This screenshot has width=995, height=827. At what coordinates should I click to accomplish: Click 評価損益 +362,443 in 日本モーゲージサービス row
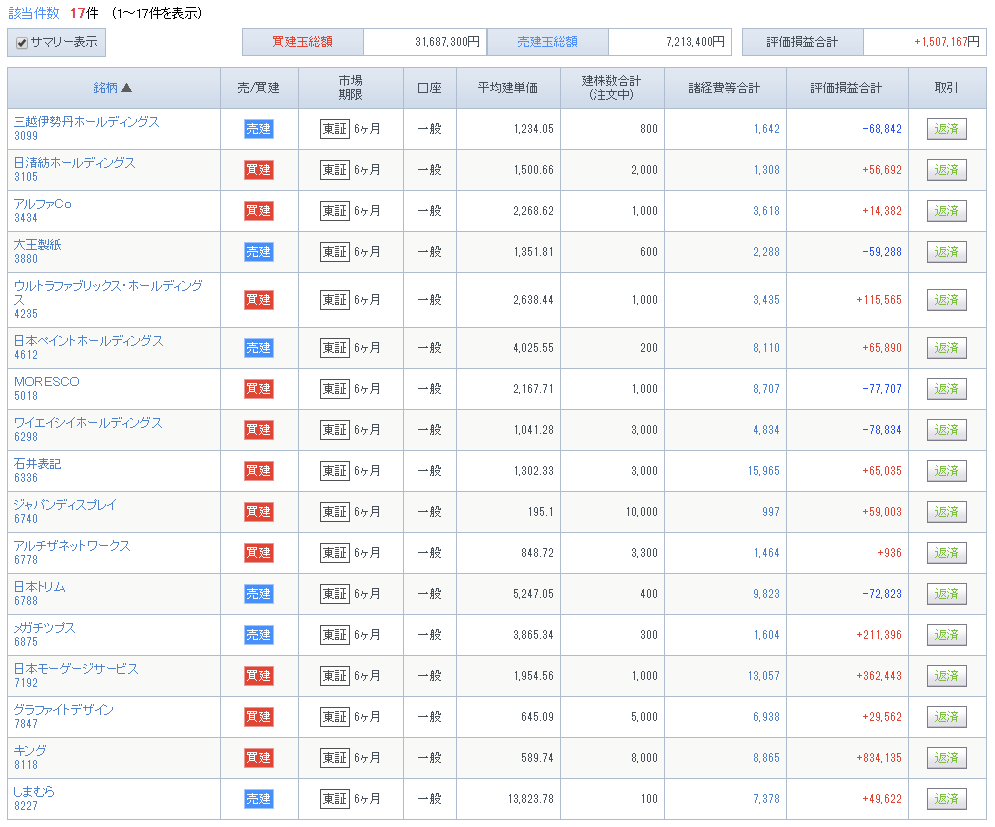(879, 676)
